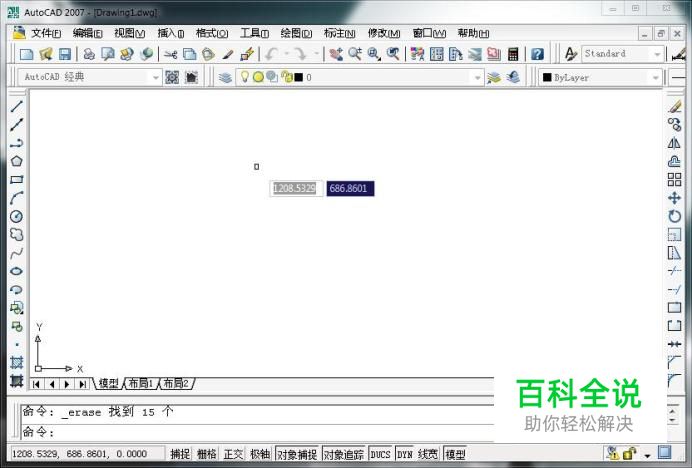Click the dynamic input 1208.5329 field
The height and width of the screenshot is (468, 692).
tap(295, 189)
